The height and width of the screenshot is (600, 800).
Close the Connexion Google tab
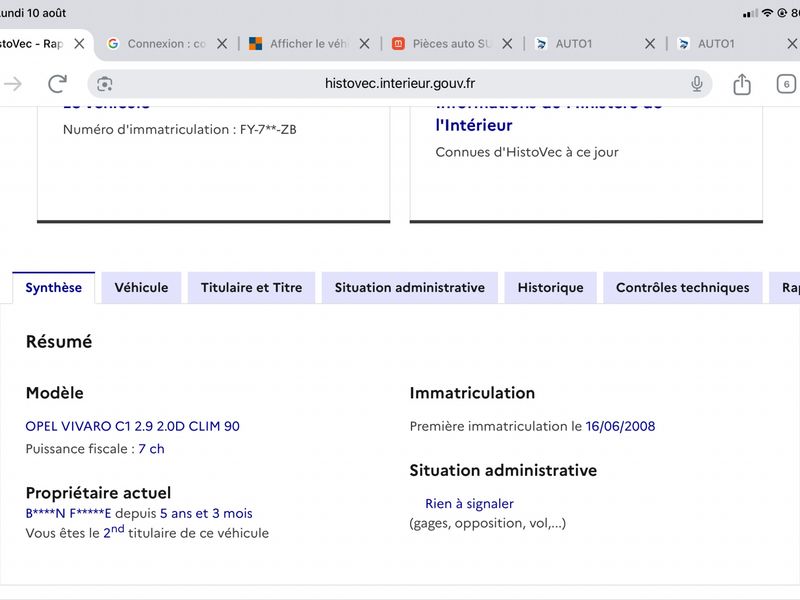222,44
